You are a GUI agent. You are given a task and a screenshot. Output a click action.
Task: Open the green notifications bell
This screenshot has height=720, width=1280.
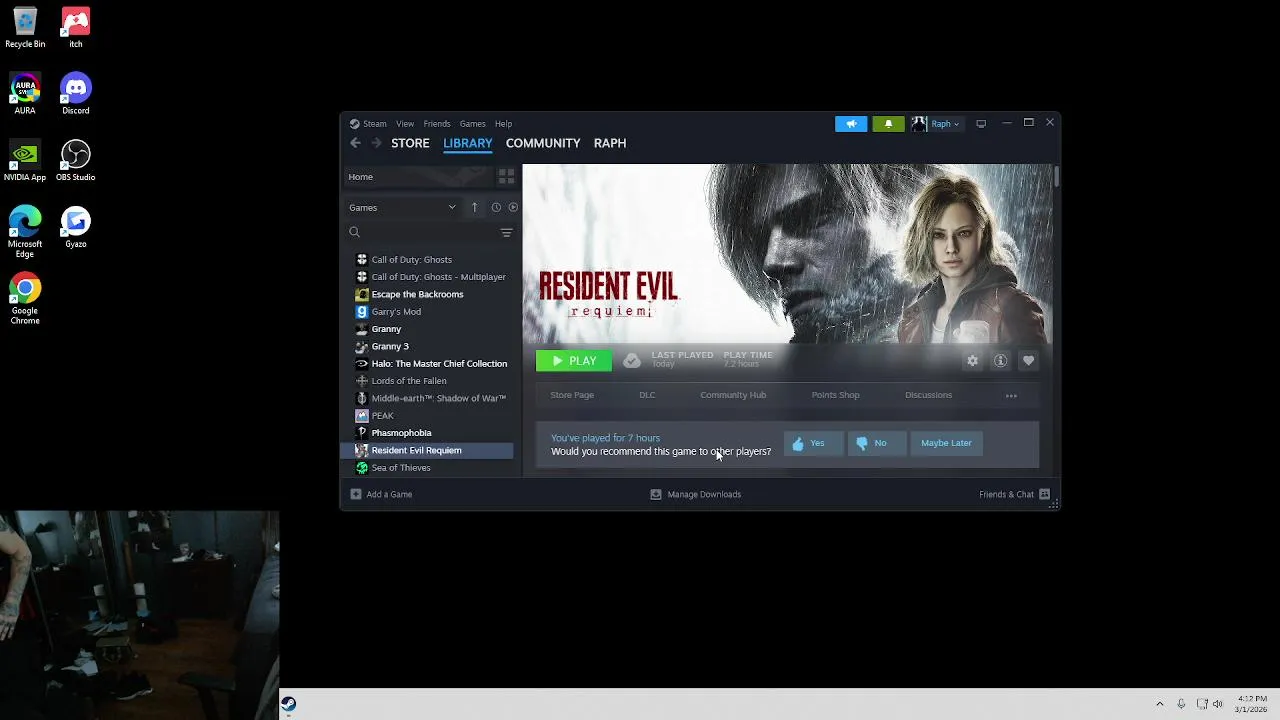coord(888,124)
